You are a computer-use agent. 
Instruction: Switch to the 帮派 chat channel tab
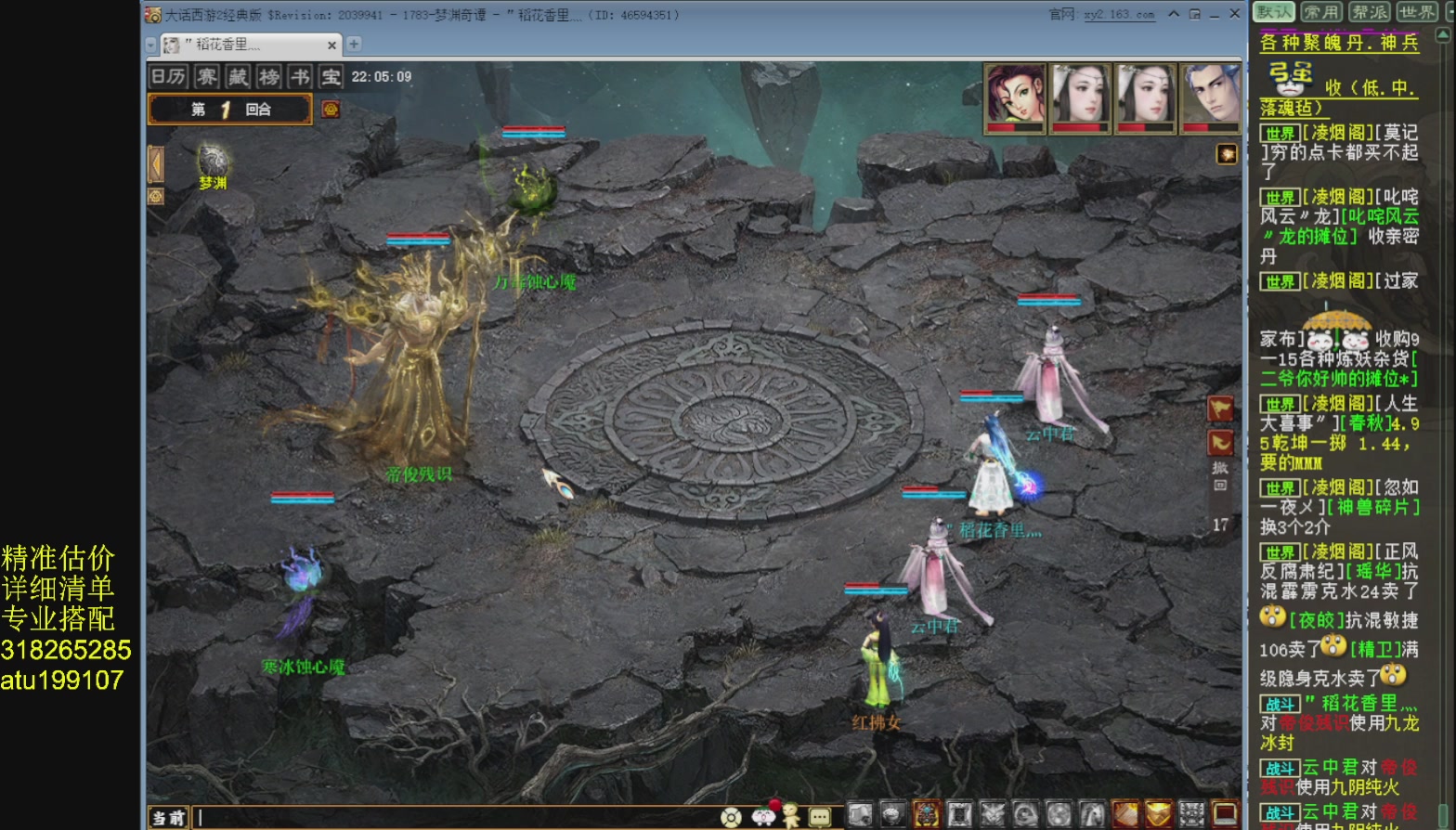(1370, 12)
